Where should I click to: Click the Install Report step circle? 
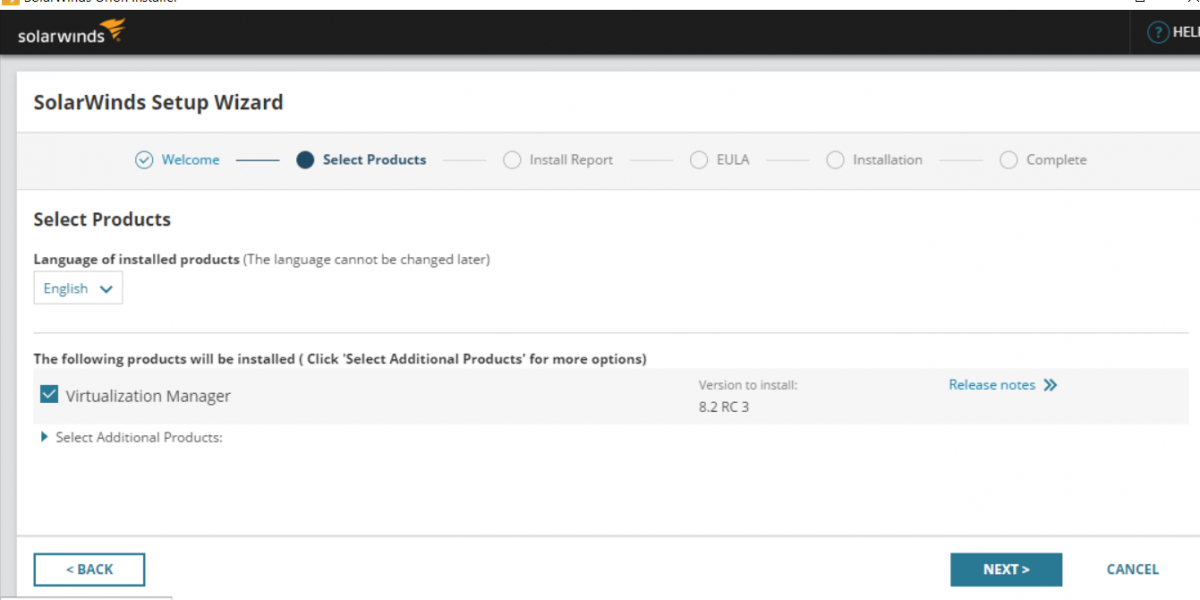[512, 160]
